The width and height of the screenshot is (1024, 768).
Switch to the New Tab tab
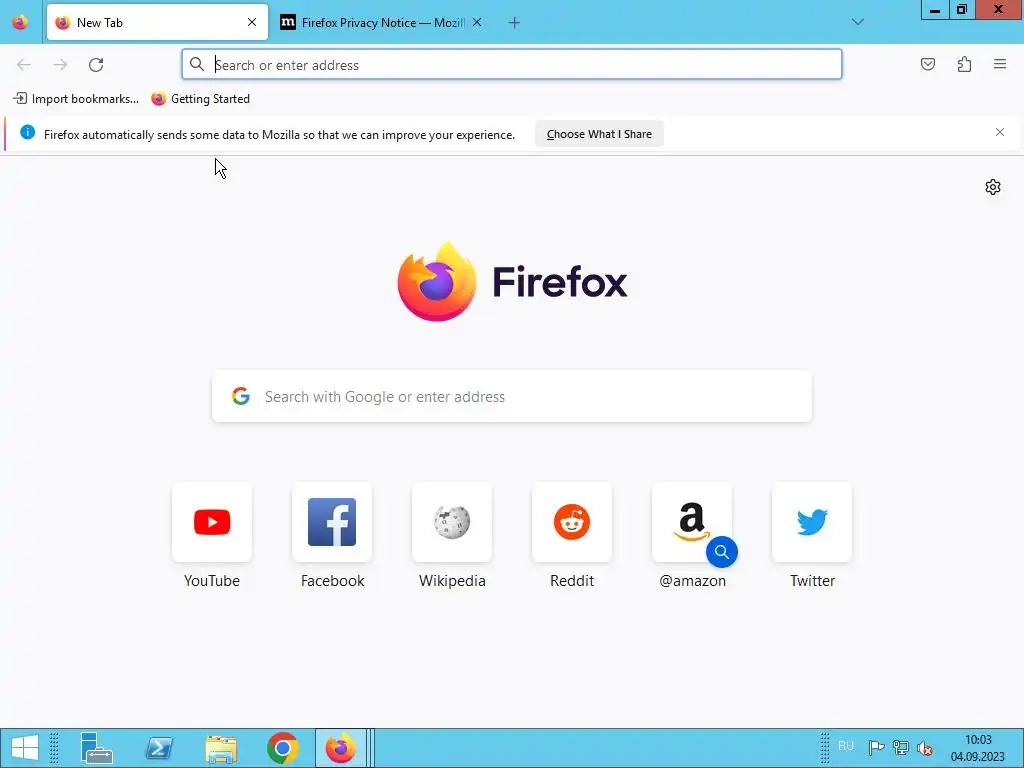point(157,22)
